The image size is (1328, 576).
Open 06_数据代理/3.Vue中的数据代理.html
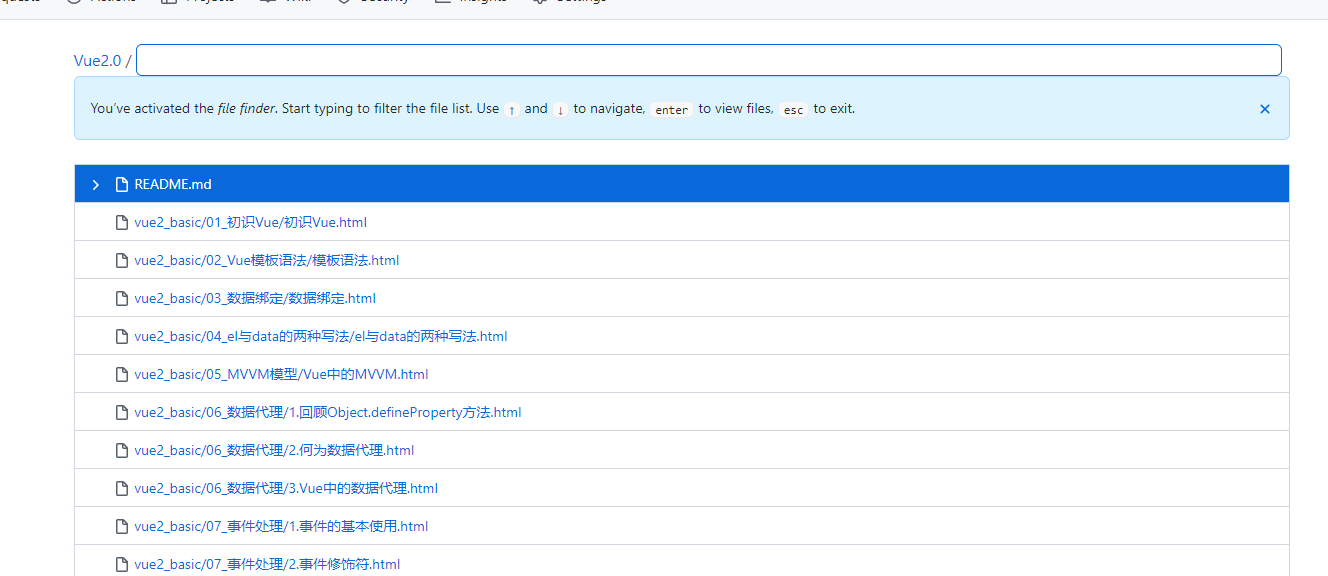tap(286, 489)
